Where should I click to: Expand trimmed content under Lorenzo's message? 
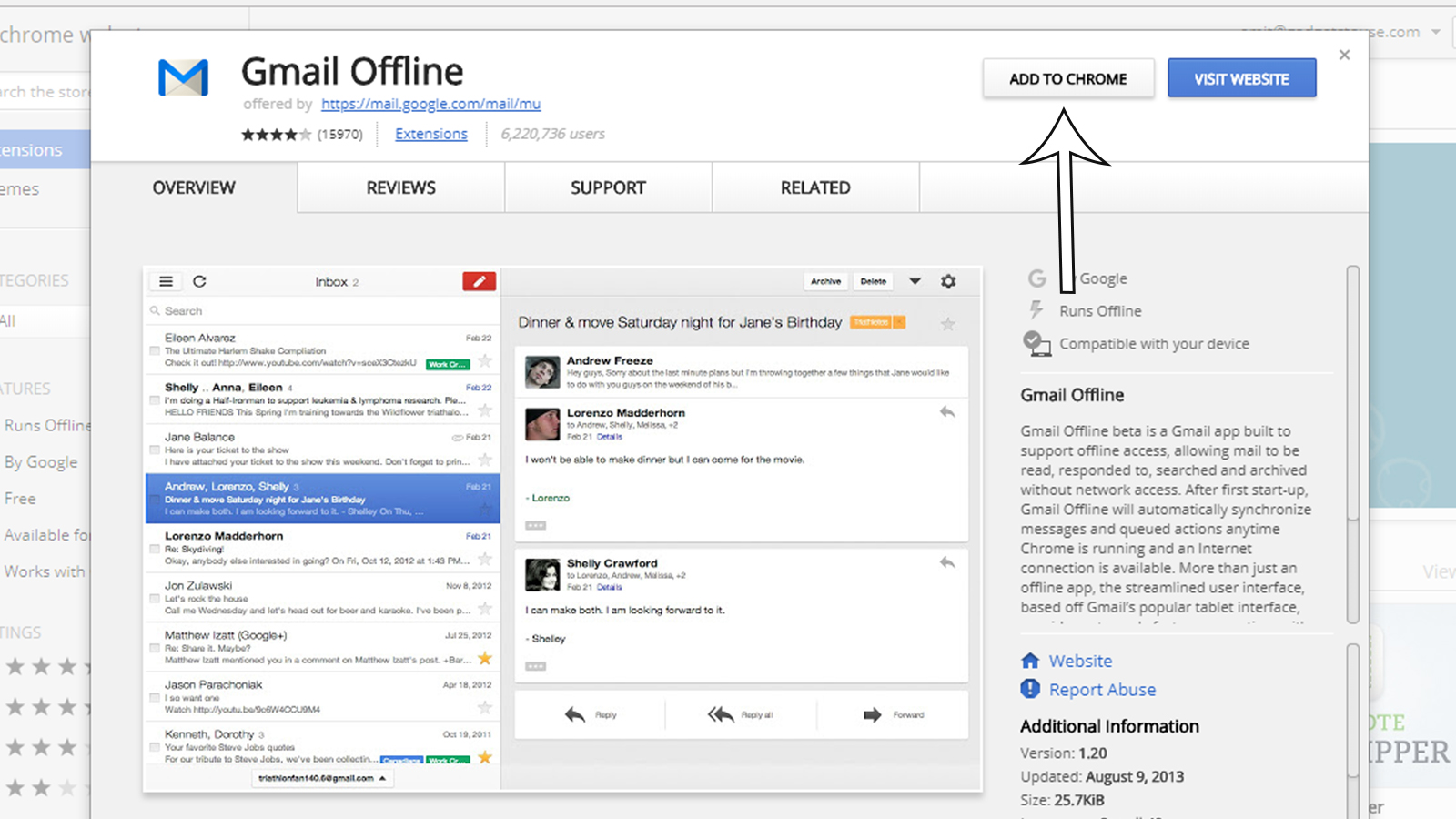pyautogui.click(x=535, y=525)
